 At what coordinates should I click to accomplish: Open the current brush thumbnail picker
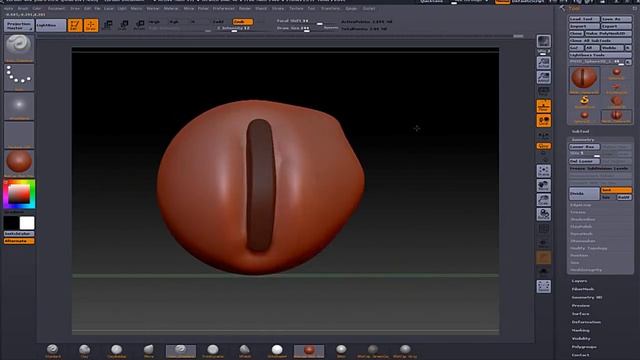19,48
